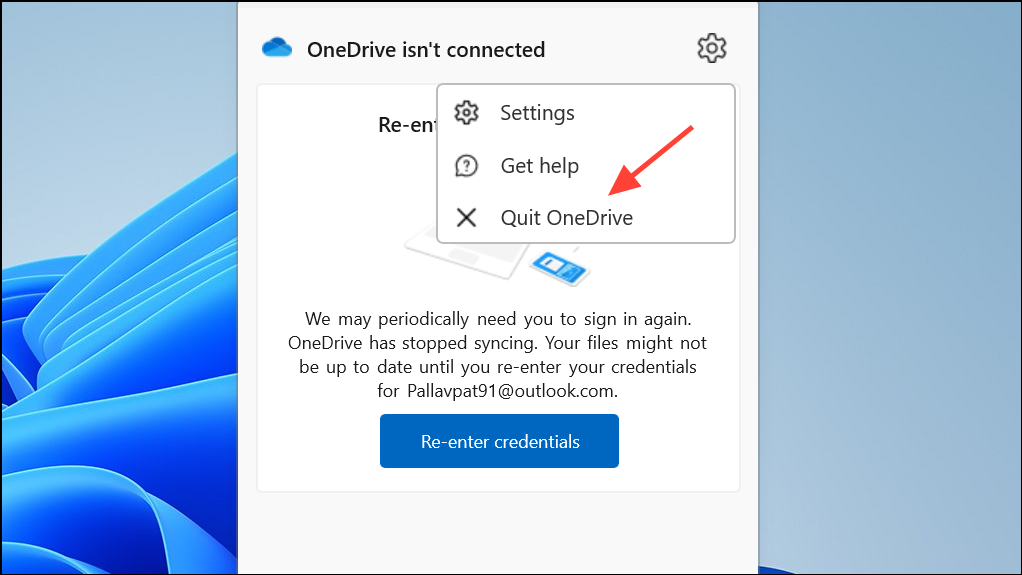This screenshot has height=575, width=1022.
Task: Choose Settings from the dropdown menu
Action: pyautogui.click(x=586, y=113)
